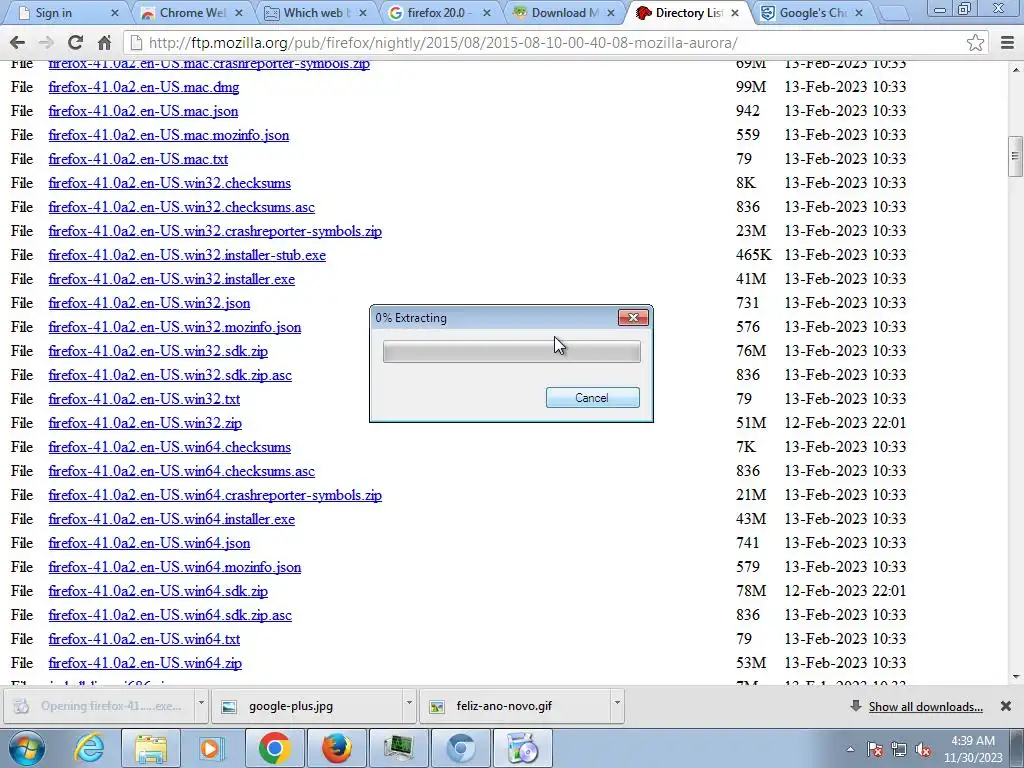Viewport: 1024px width, 768px height.
Task: Open firefox-41.0a2.en-US.win64.installer.exe link
Action: pos(172,519)
